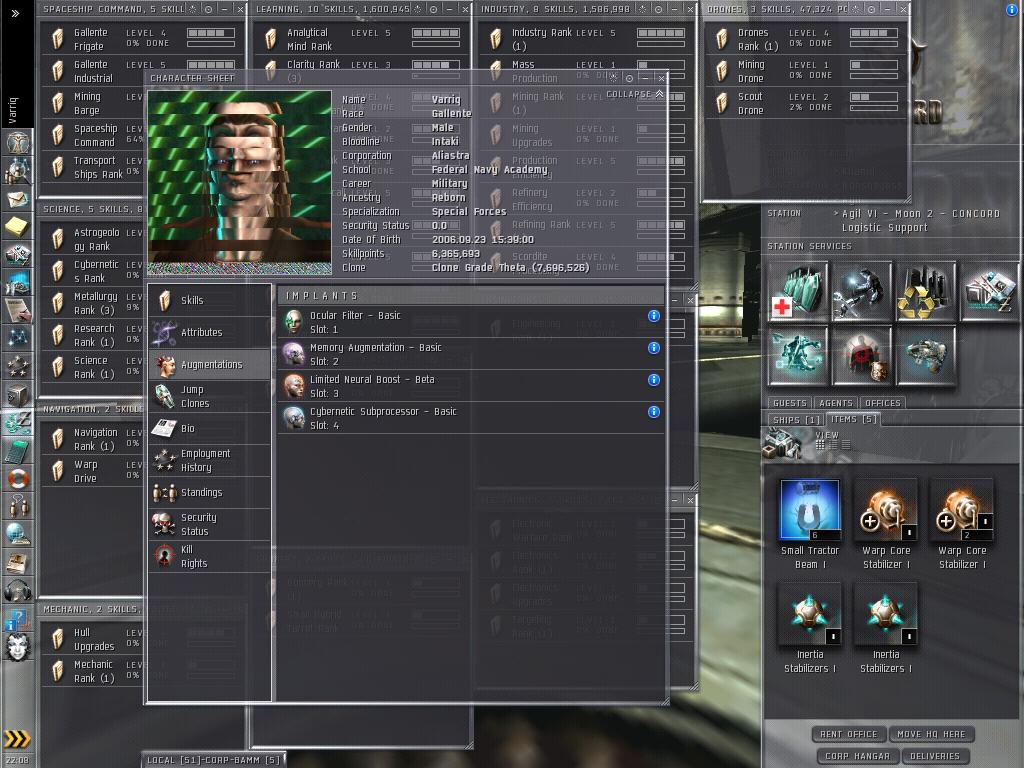Open Deliveries
The image size is (1024, 768).
tap(935, 756)
